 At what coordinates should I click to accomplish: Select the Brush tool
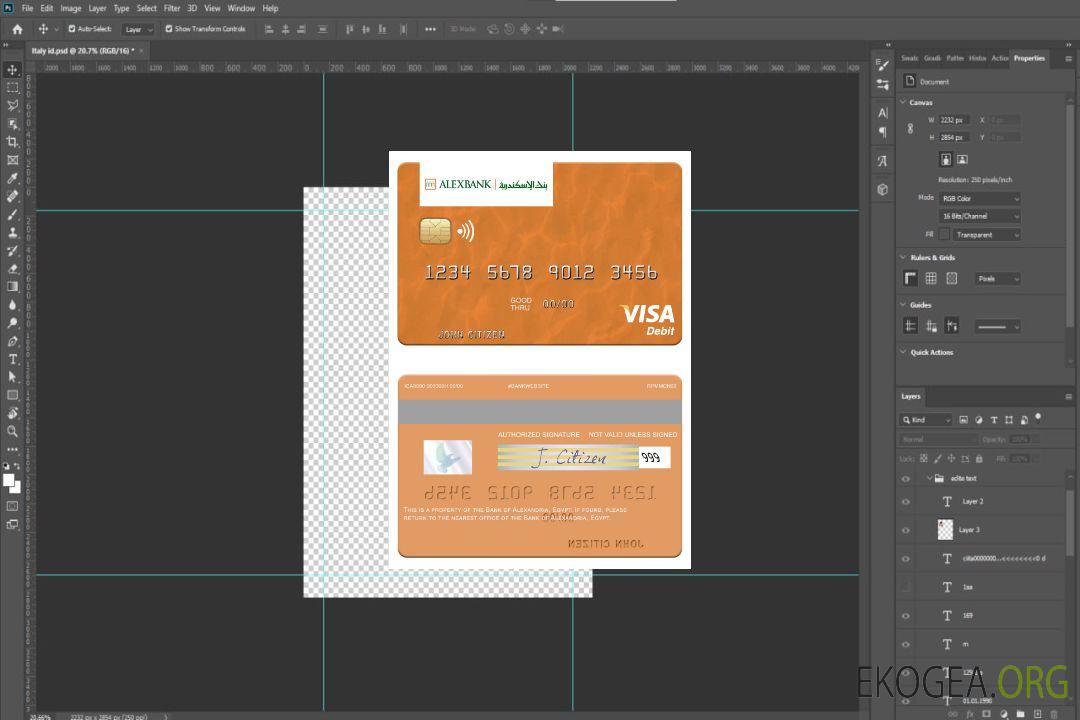coord(12,214)
